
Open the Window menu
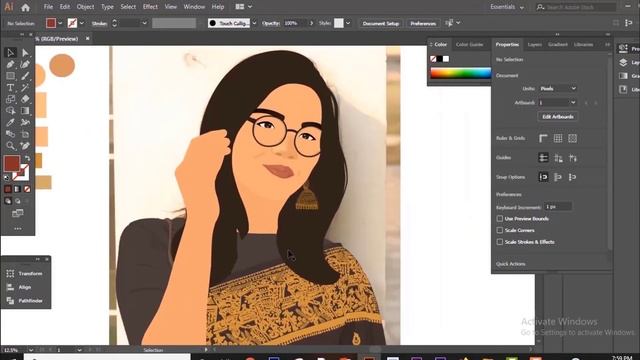(194, 7)
